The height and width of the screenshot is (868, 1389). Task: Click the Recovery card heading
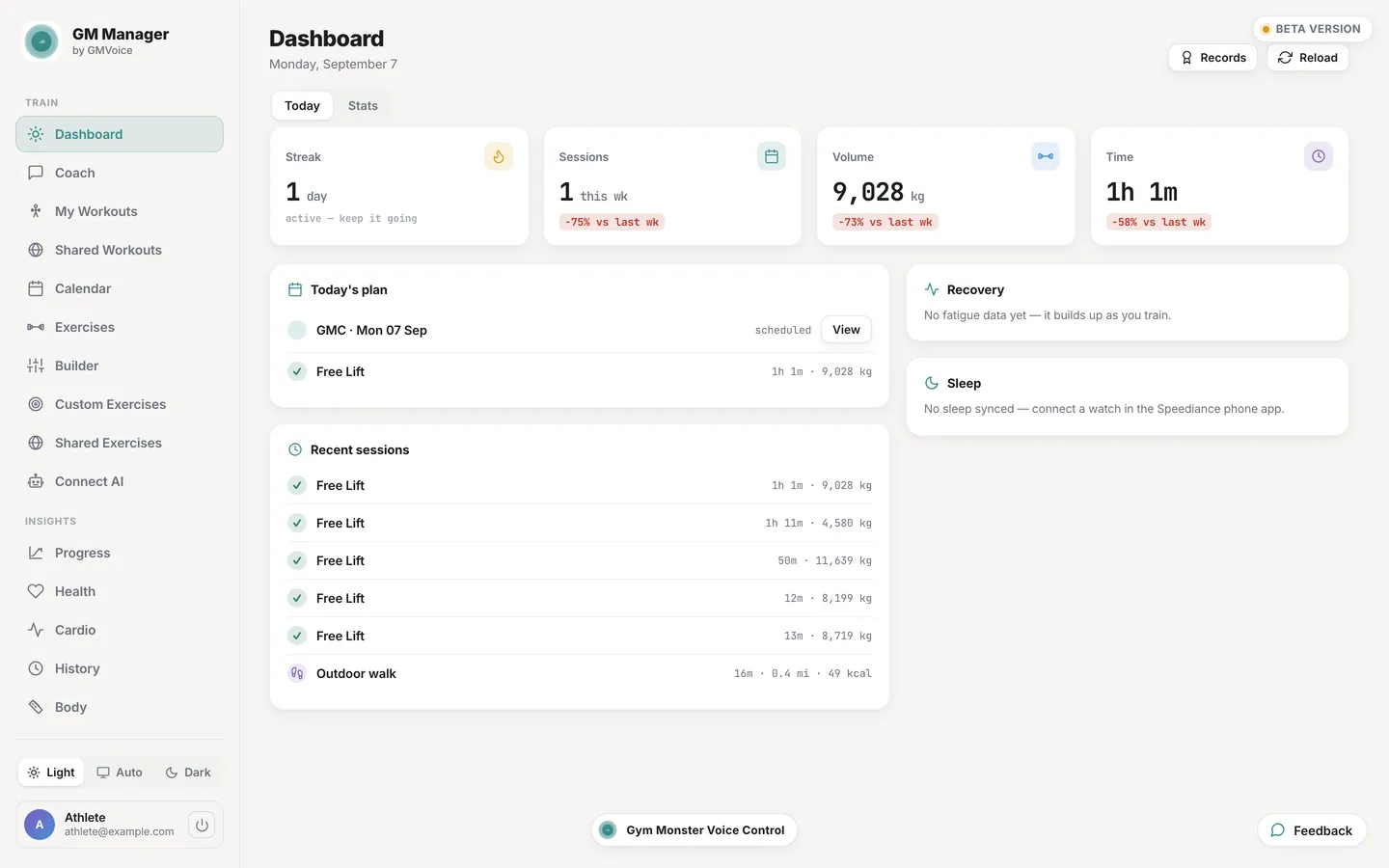coord(975,289)
